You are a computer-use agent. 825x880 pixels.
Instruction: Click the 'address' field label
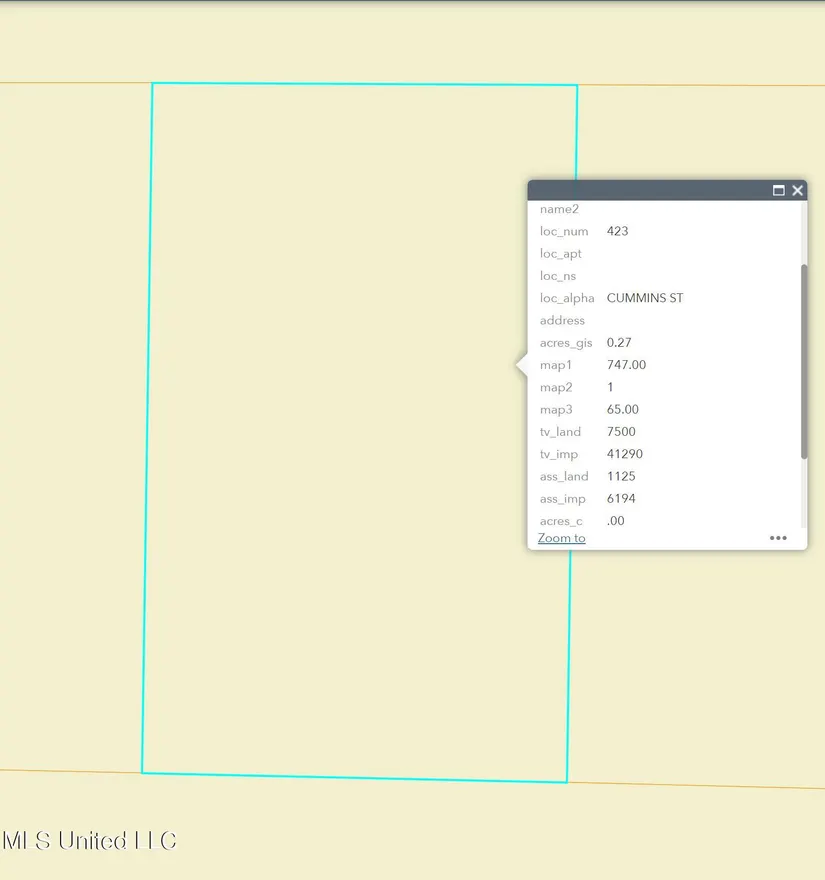click(562, 321)
